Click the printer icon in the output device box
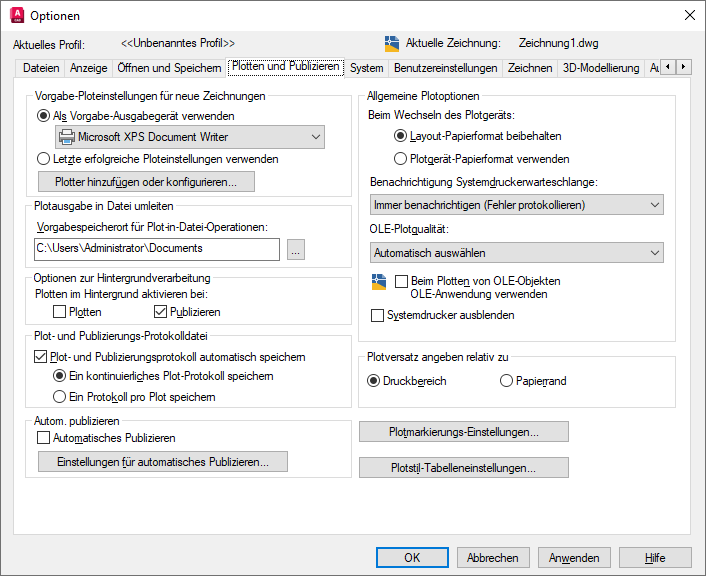The image size is (706, 576). [x=67, y=137]
